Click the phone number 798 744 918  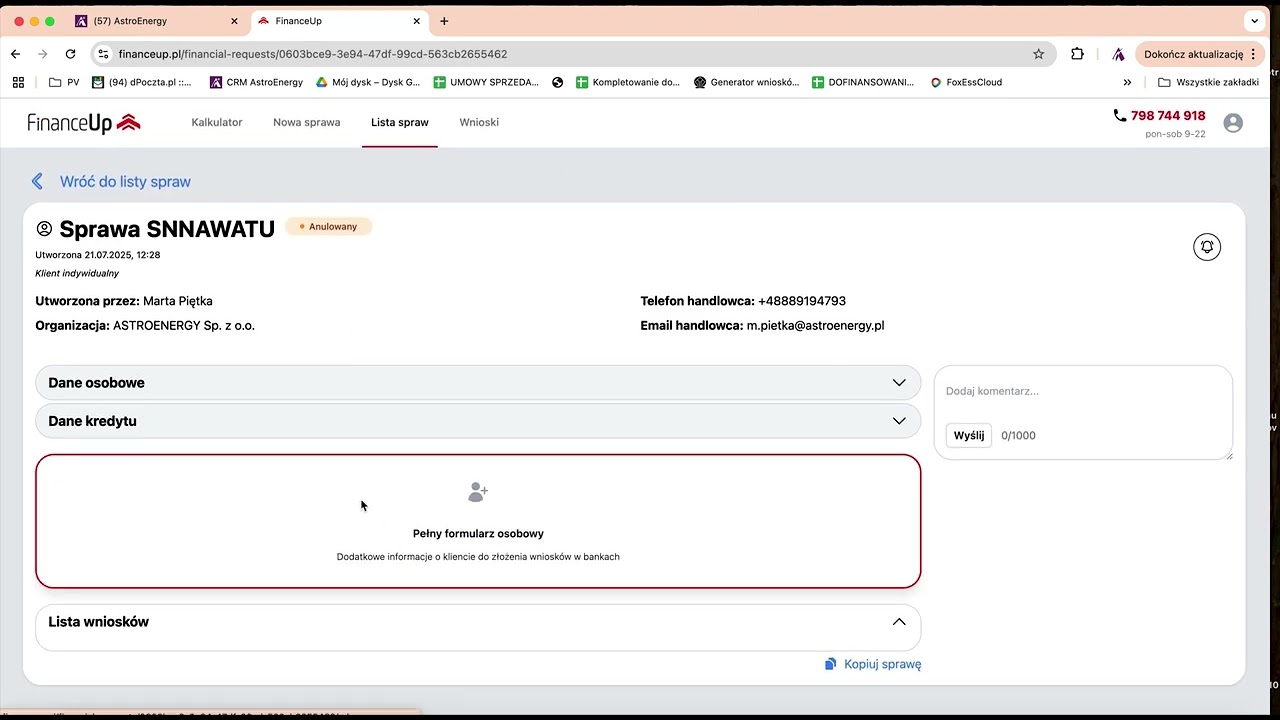click(x=1168, y=116)
